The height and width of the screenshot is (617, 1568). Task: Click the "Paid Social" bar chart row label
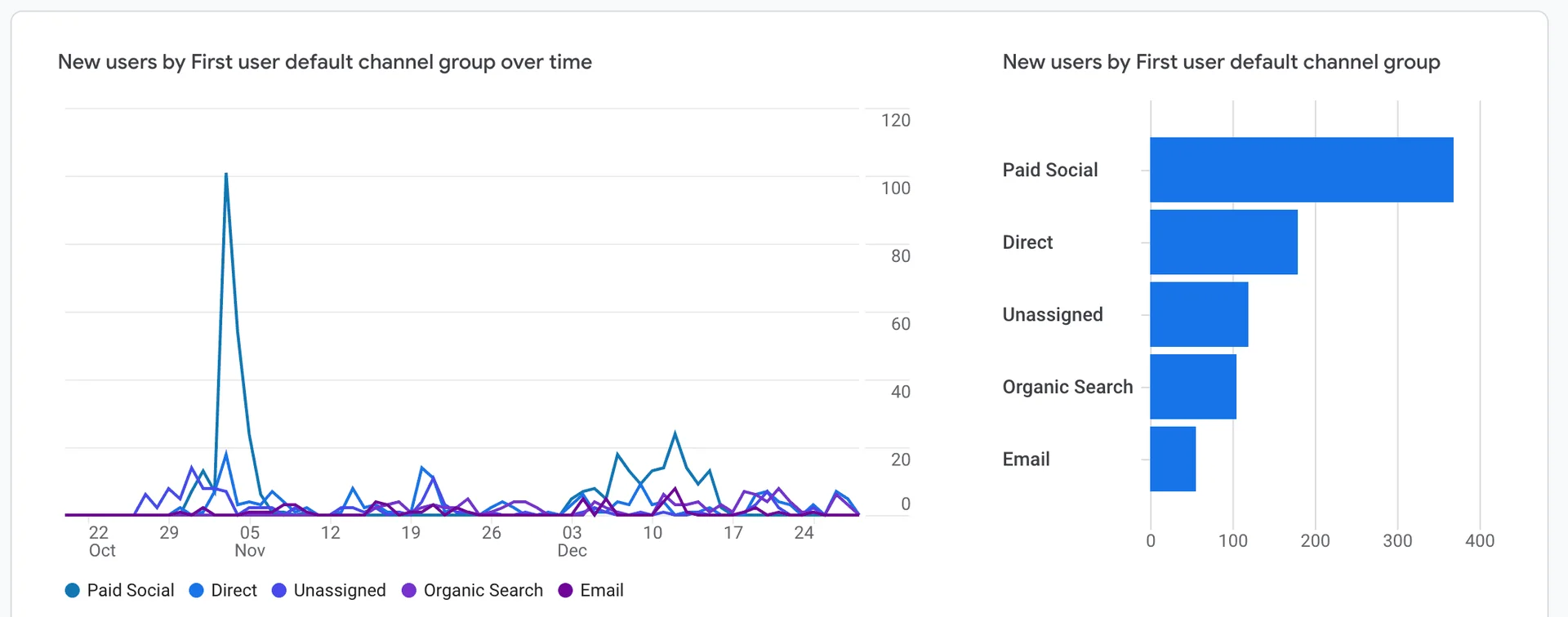coord(1050,170)
